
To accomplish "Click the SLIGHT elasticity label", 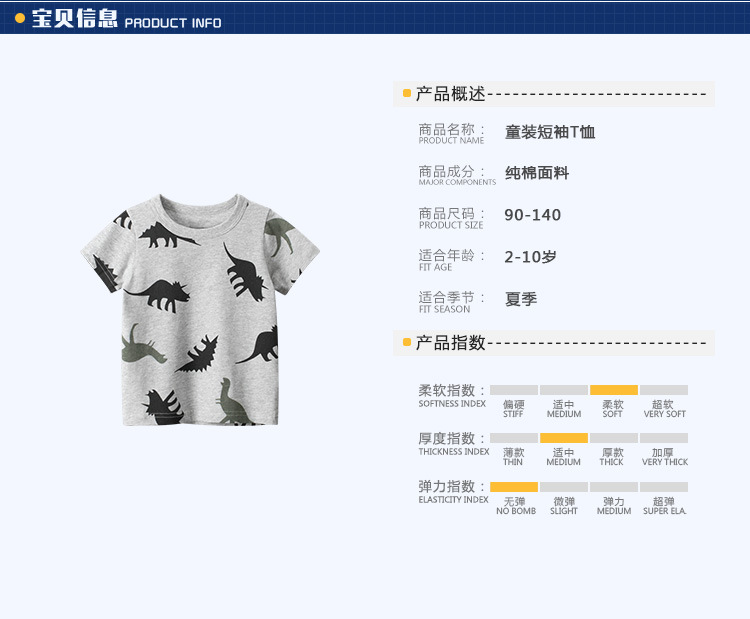I will point(563,511).
